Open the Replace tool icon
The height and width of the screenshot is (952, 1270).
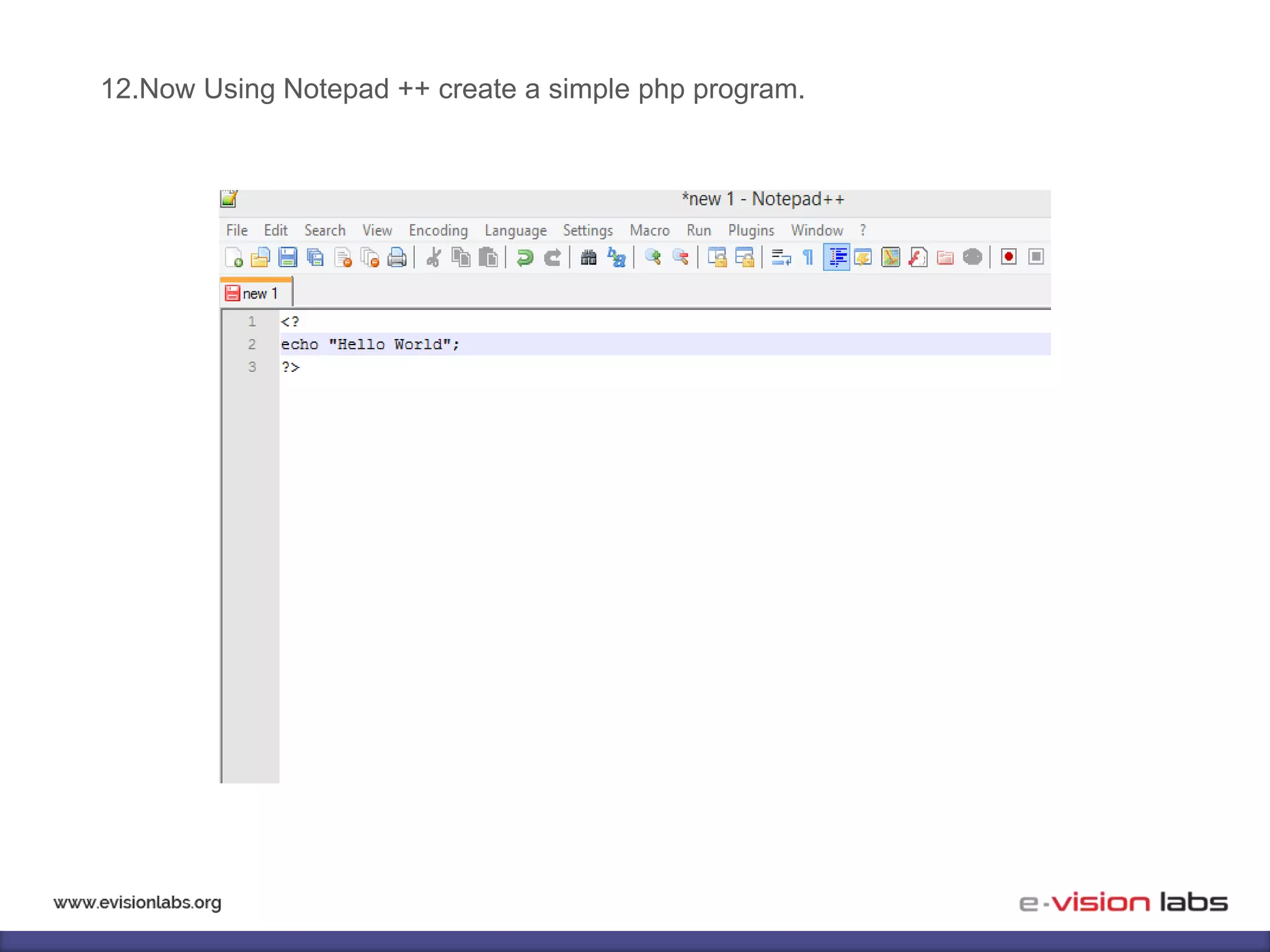[616, 257]
